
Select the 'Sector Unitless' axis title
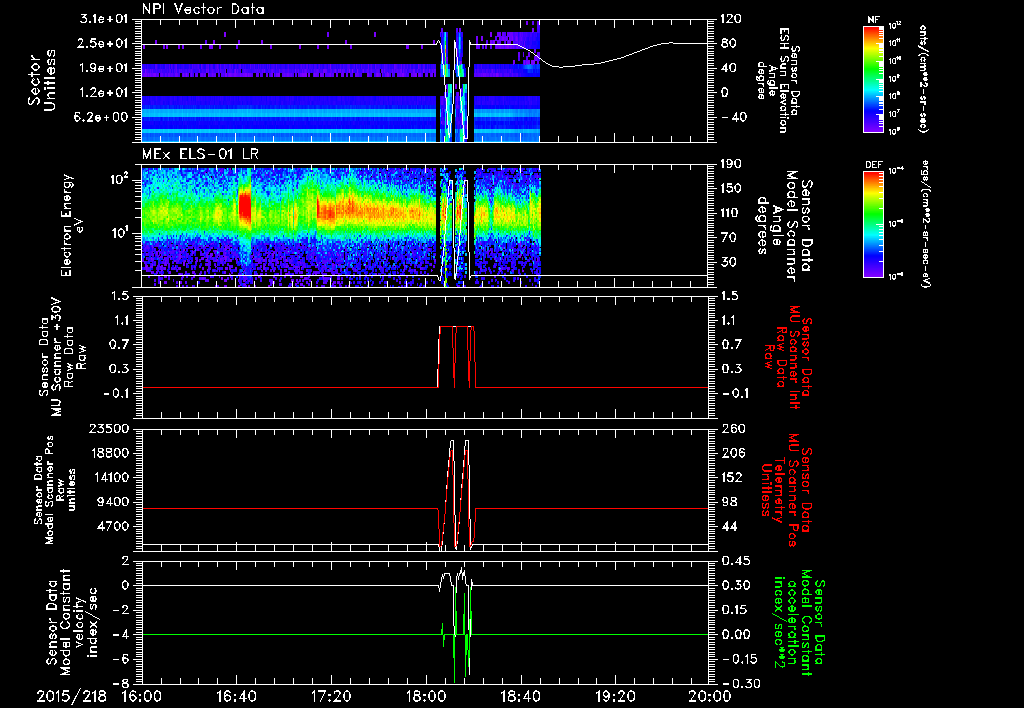(42, 80)
